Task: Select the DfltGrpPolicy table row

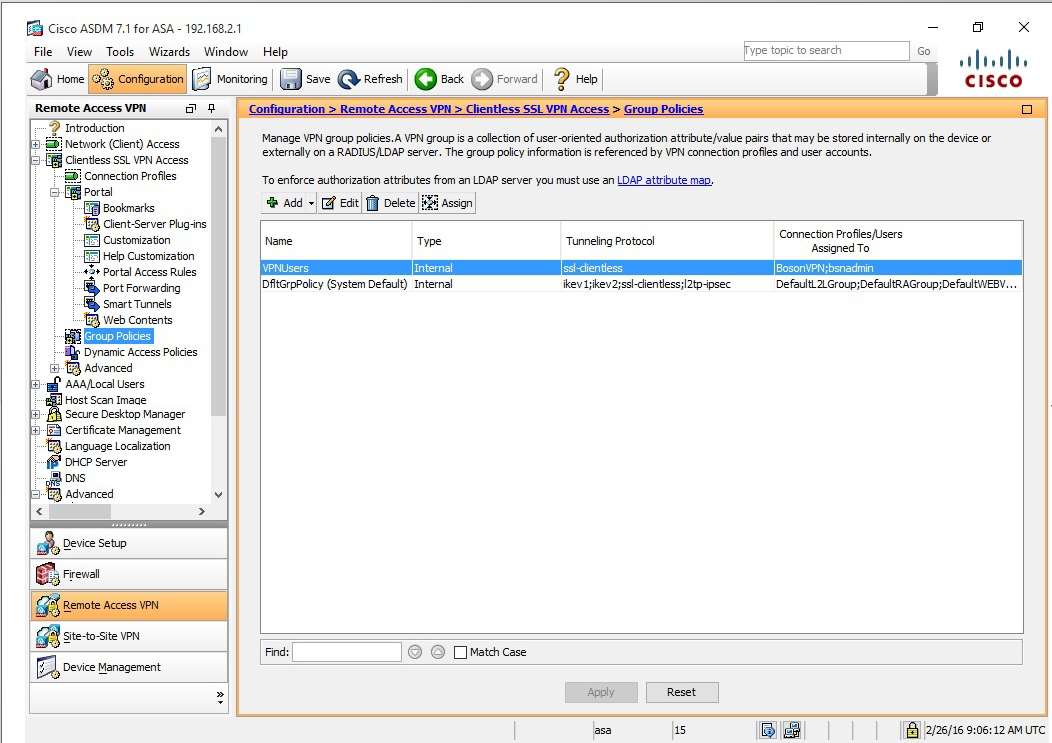Action: click(x=641, y=284)
